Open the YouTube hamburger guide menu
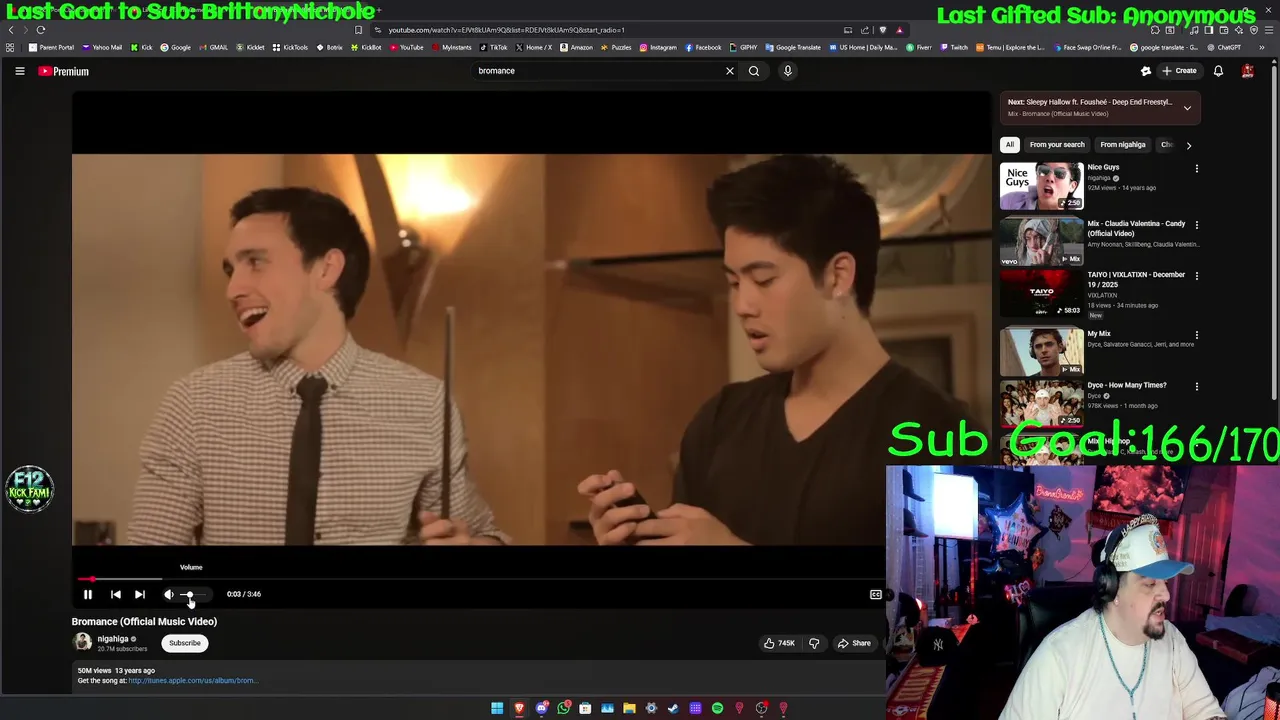This screenshot has height=720, width=1280. pyautogui.click(x=19, y=71)
